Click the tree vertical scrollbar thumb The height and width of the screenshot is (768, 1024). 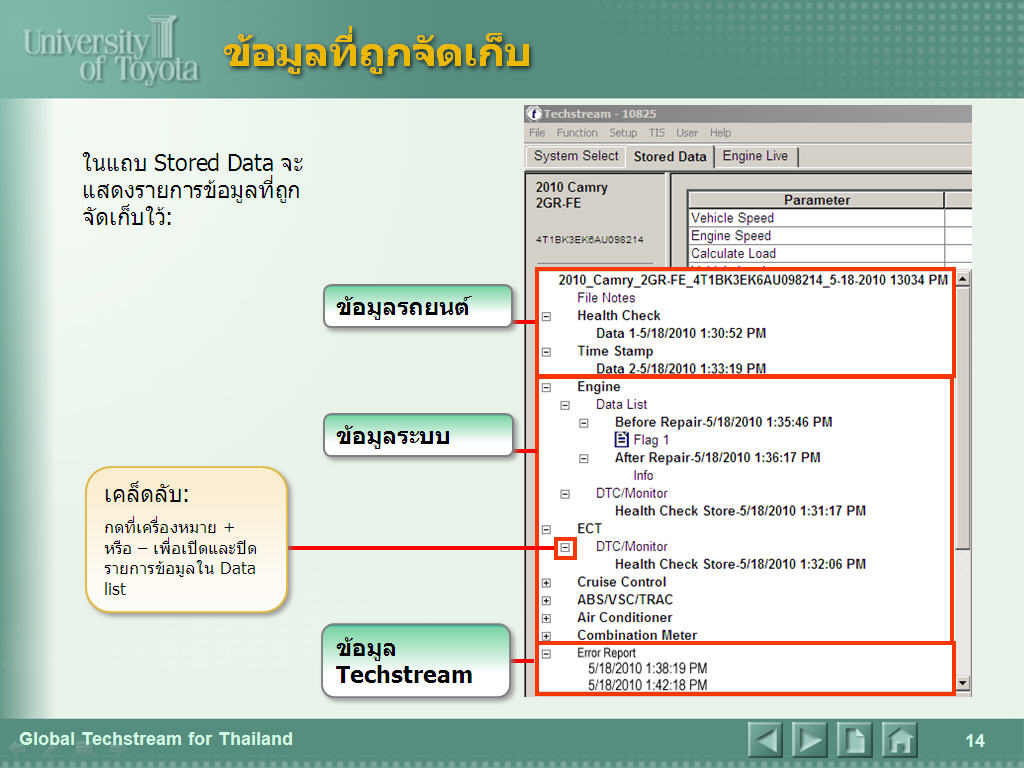(963, 418)
